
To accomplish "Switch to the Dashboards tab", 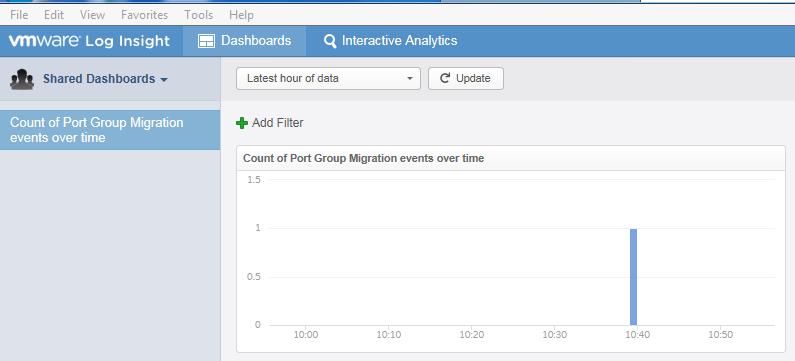I will coord(244,41).
